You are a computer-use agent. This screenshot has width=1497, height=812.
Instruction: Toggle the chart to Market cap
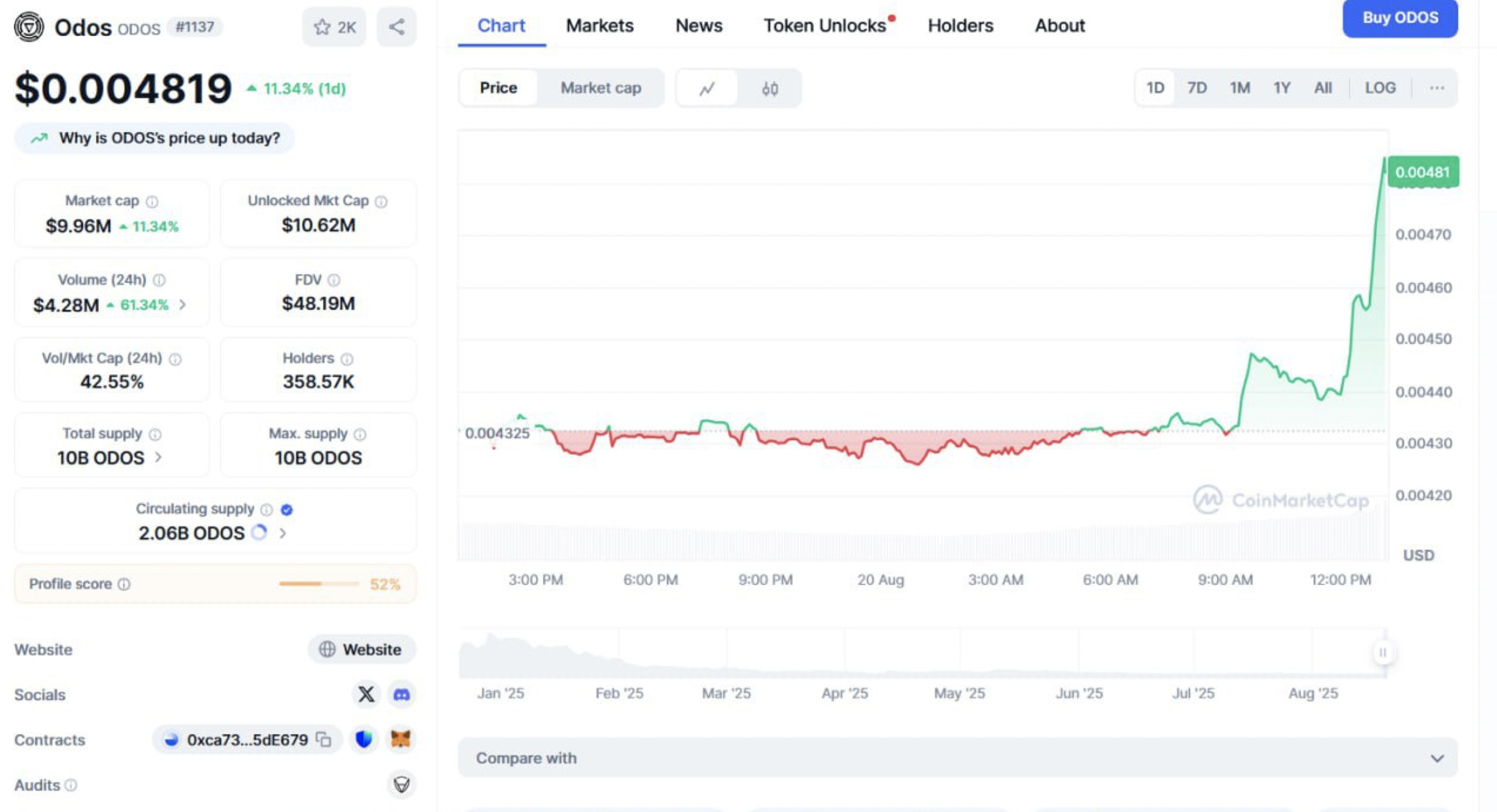600,88
